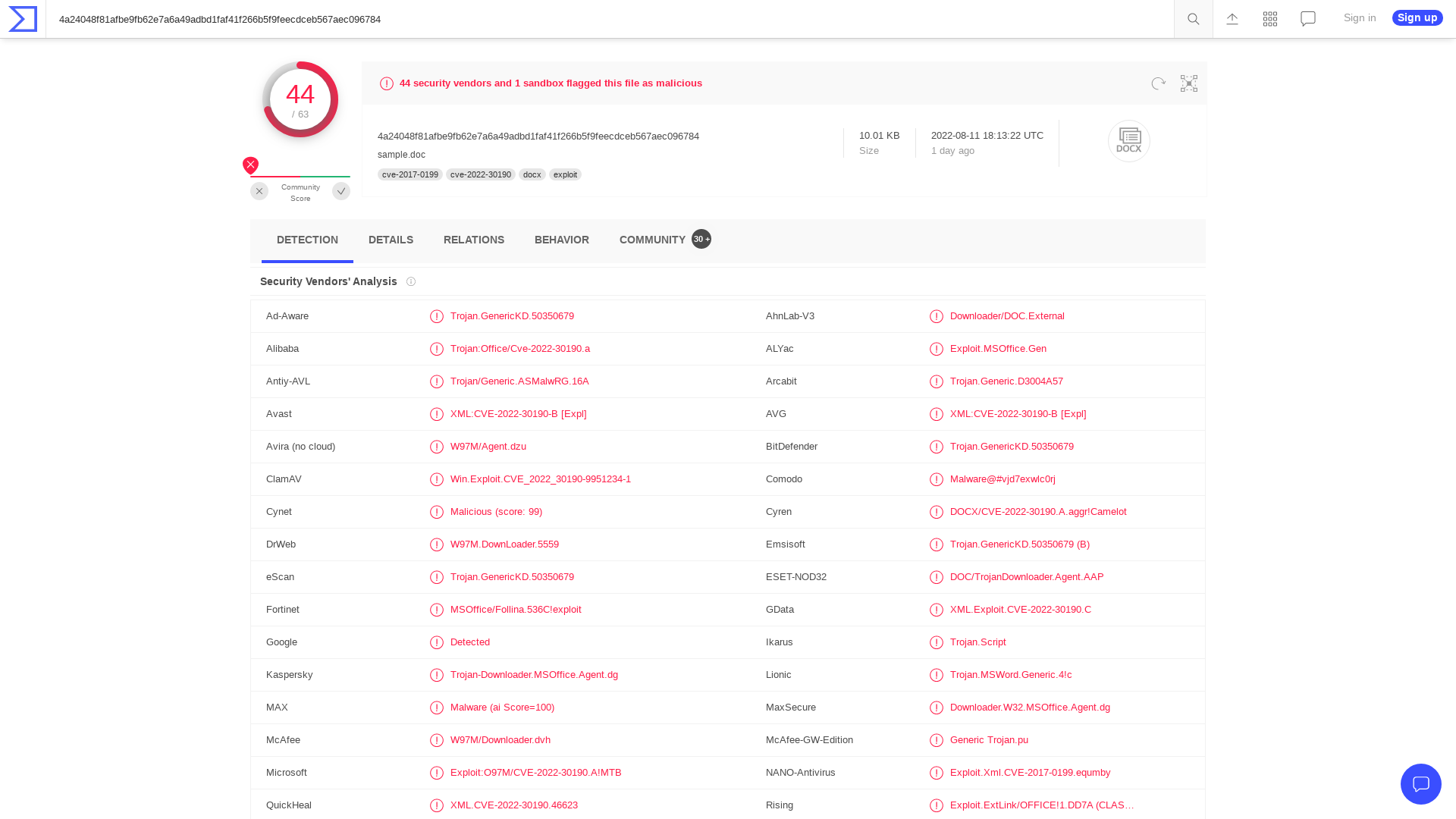Click the 30+ community count badge
The height and width of the screenshot is (819, 1456).
(701, 239)
